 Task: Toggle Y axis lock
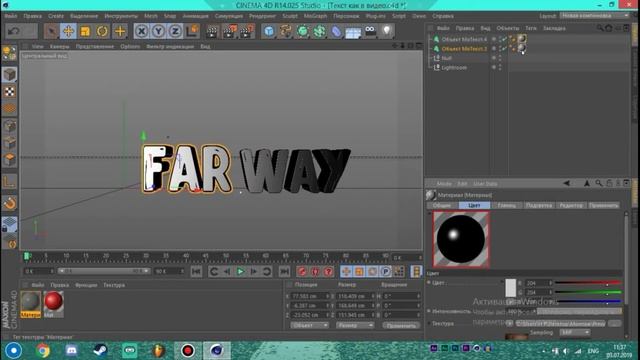158,31
